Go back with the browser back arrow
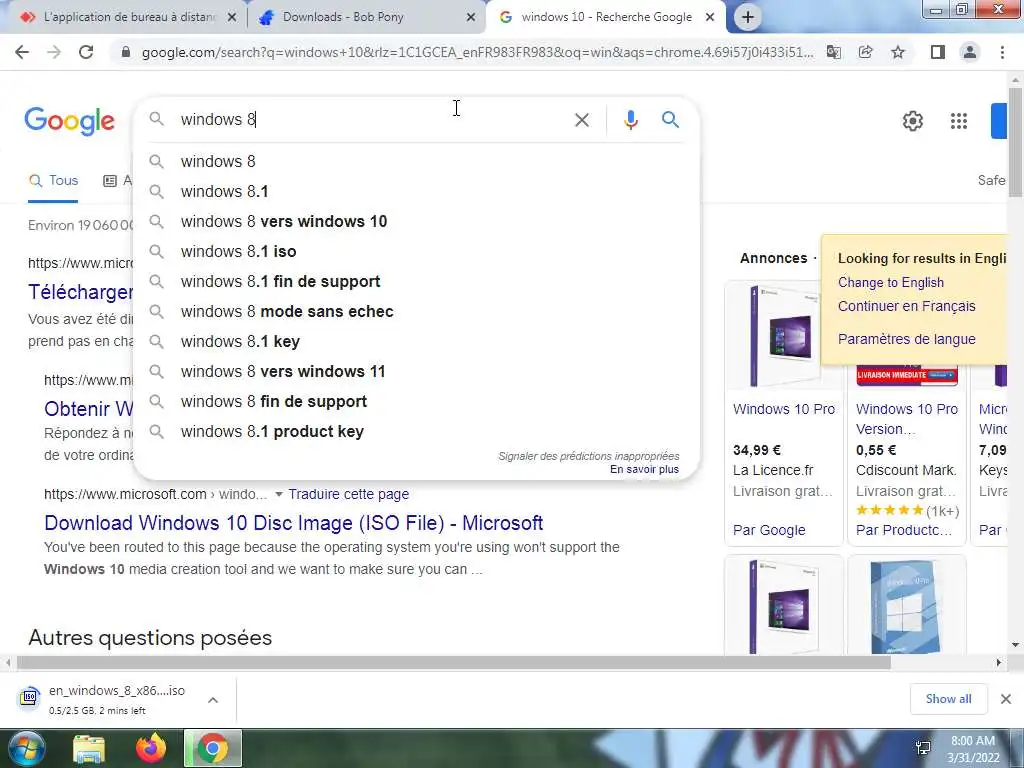The width and height of the screenshot is (1024, 768). point(22,52)
